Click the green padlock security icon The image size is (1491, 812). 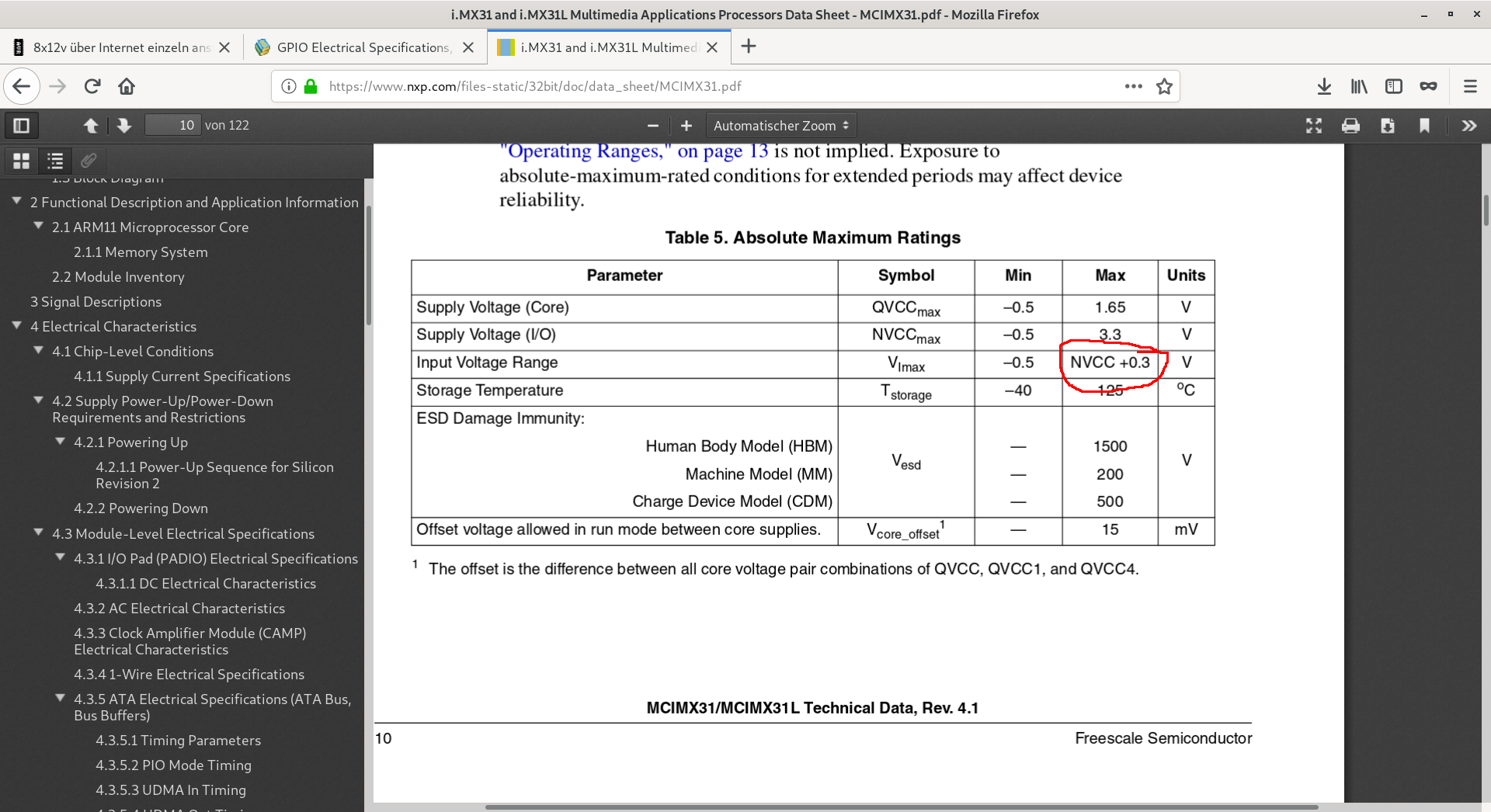[x=311, y=86]
